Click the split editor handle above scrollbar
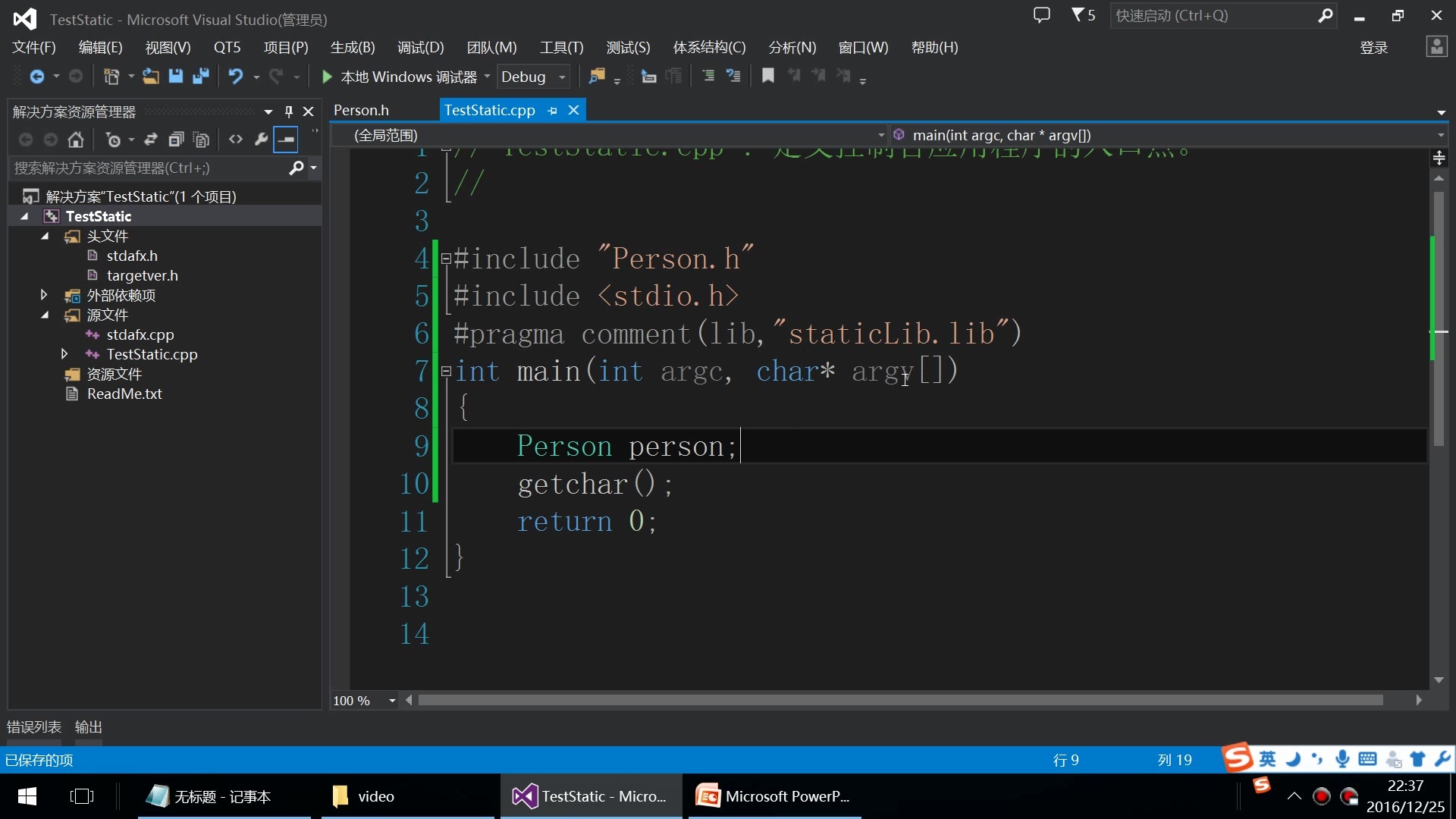1456x819 pixels. 1439,158
